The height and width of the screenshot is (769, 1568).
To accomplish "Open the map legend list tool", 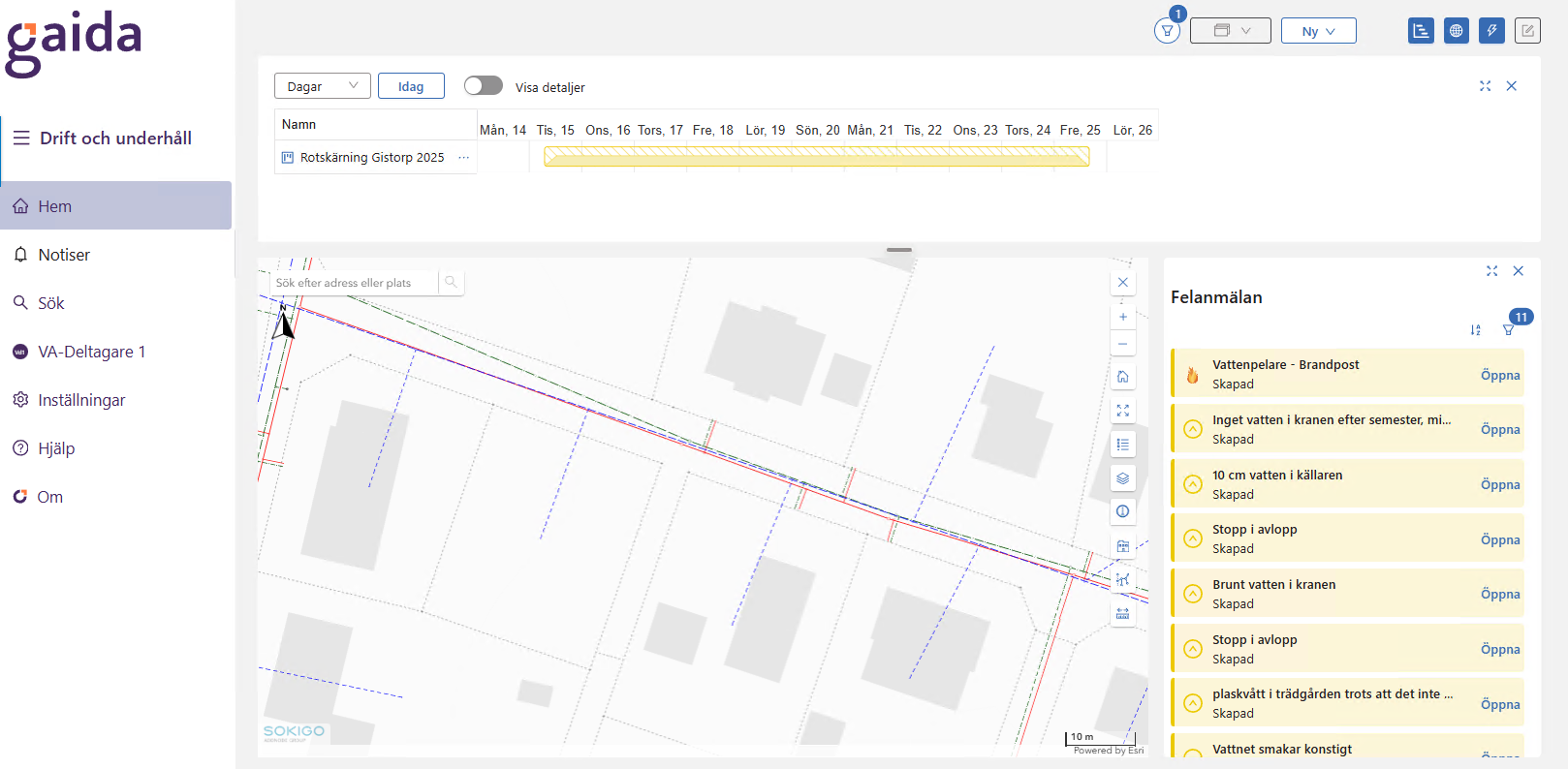I will (1122, 445).
